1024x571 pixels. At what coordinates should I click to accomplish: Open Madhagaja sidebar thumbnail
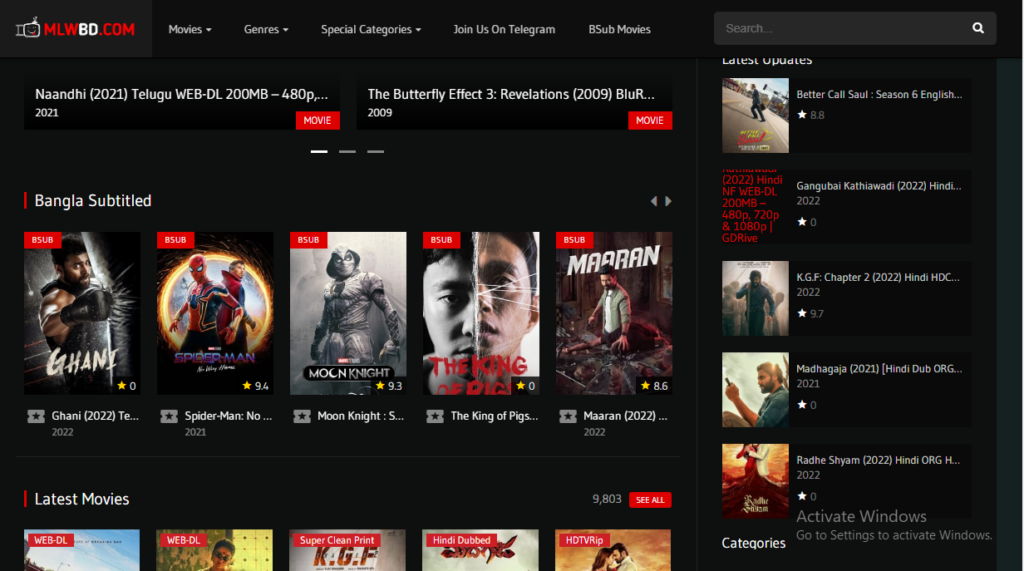tap(756, 390)
